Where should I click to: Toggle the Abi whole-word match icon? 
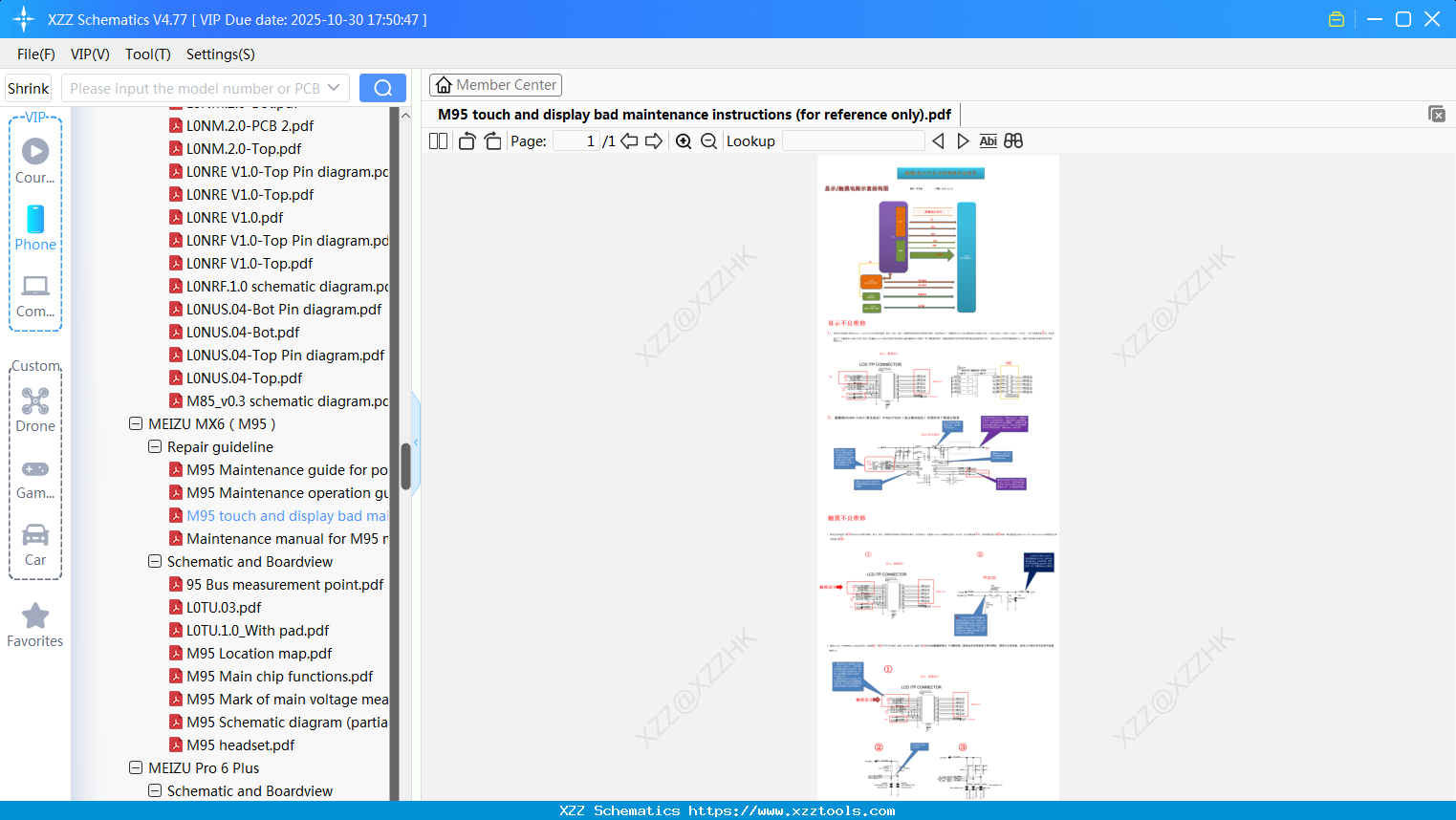(988, 140)
